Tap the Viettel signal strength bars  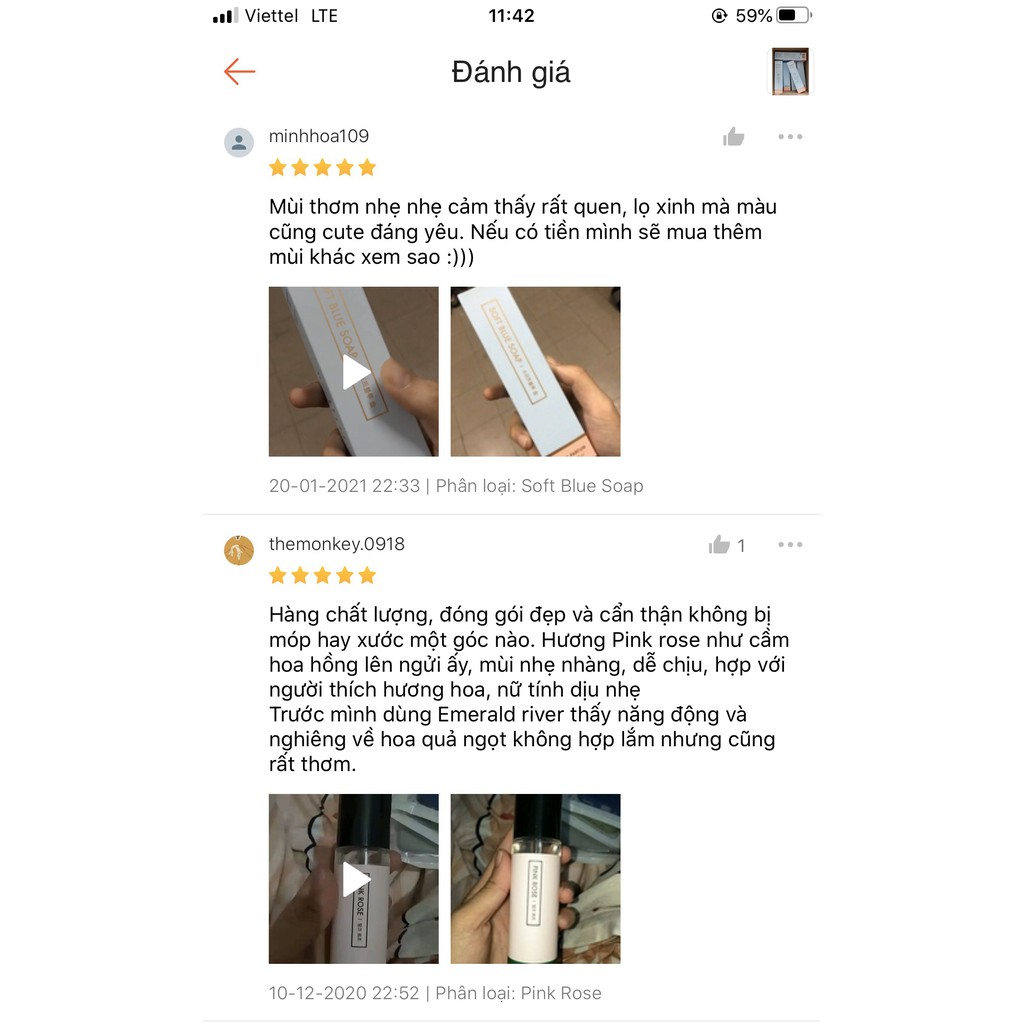click(x=225, y=16)
